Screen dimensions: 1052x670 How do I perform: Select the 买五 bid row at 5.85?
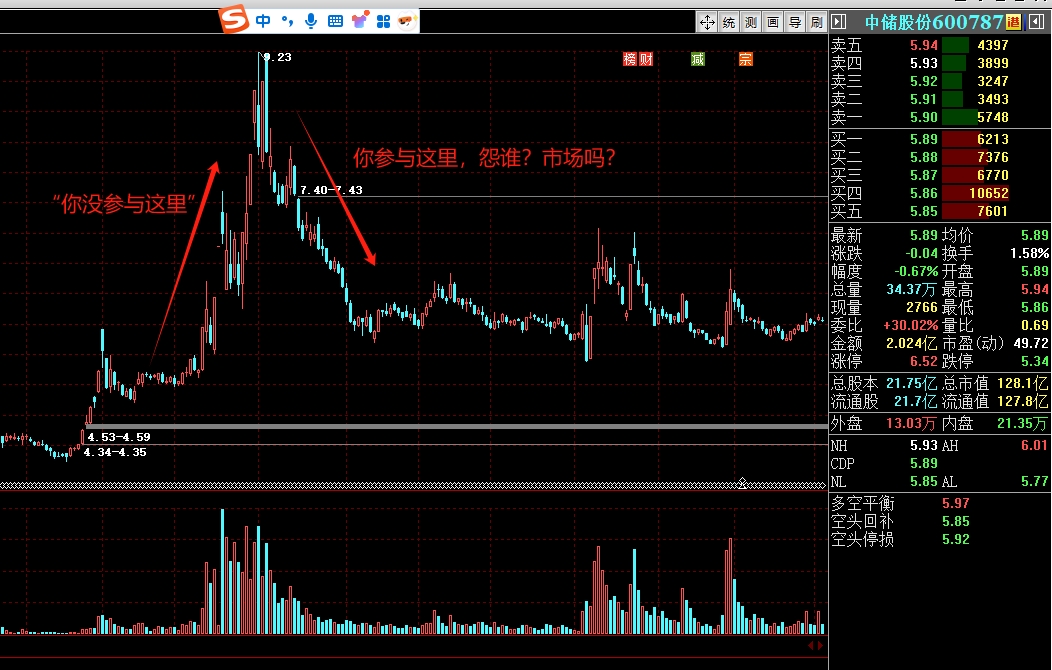pyautogui.click(x=939, y=211)
